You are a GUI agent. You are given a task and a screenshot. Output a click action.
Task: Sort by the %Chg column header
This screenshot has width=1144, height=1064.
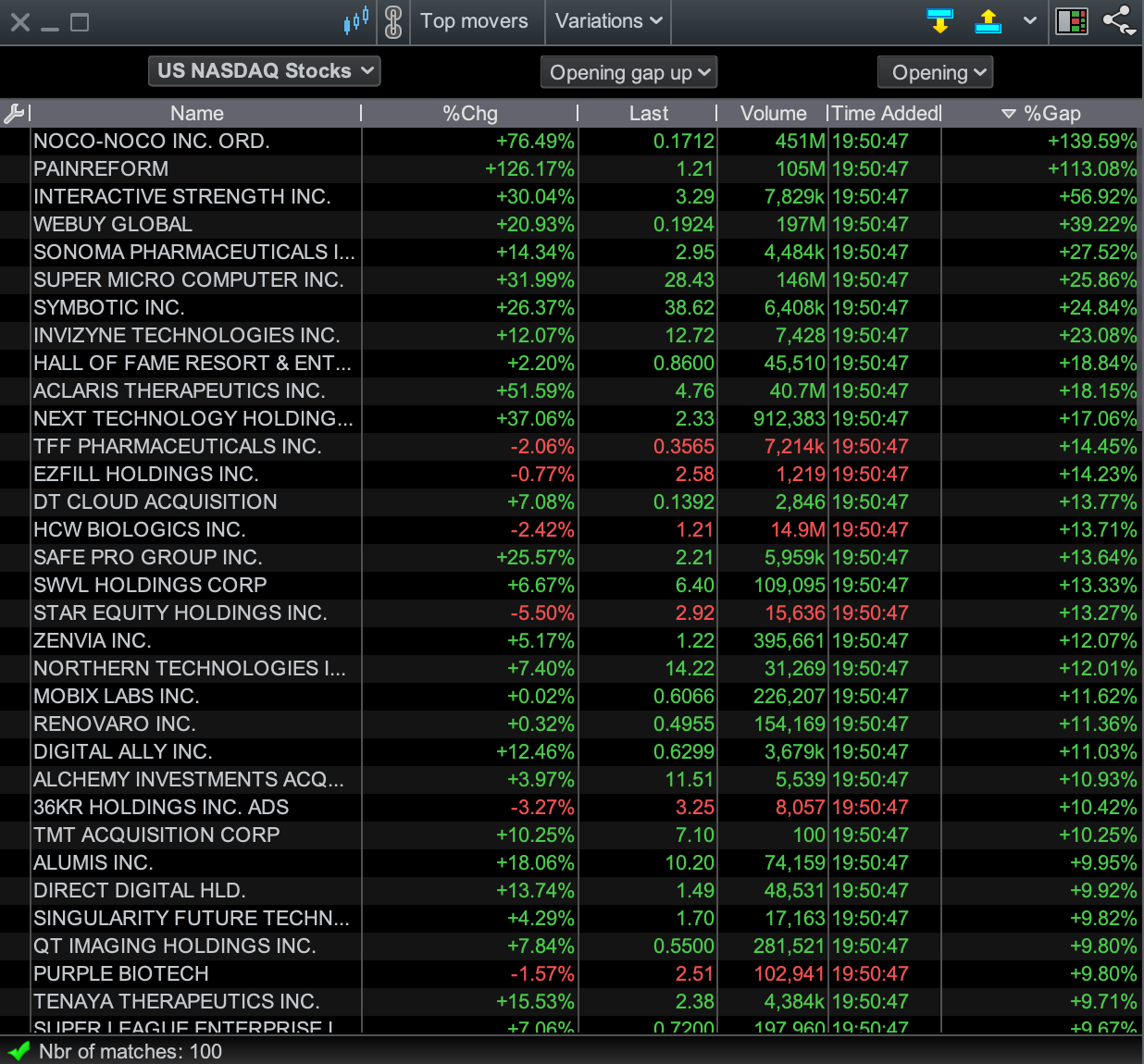pyautogui.click(x=470, y=114)
